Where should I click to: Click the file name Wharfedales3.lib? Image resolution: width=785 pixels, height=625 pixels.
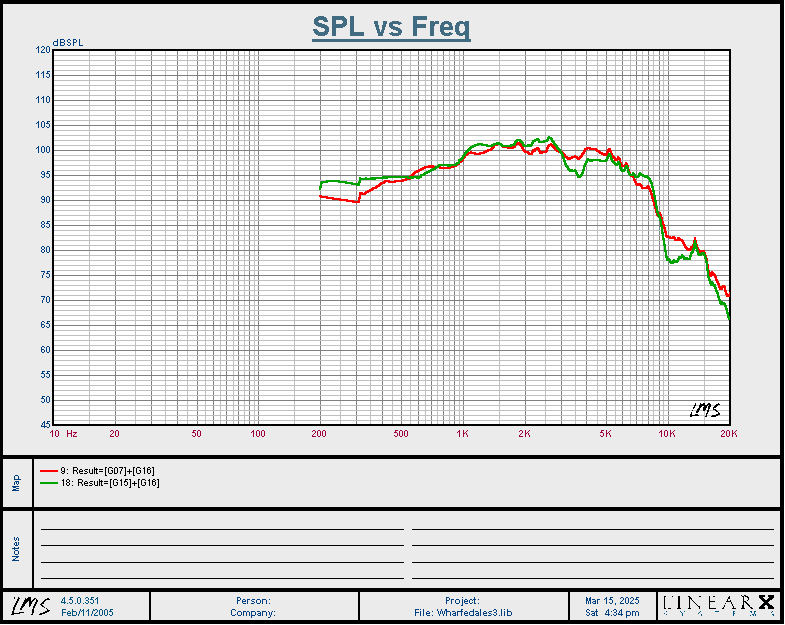click(462, 613)
